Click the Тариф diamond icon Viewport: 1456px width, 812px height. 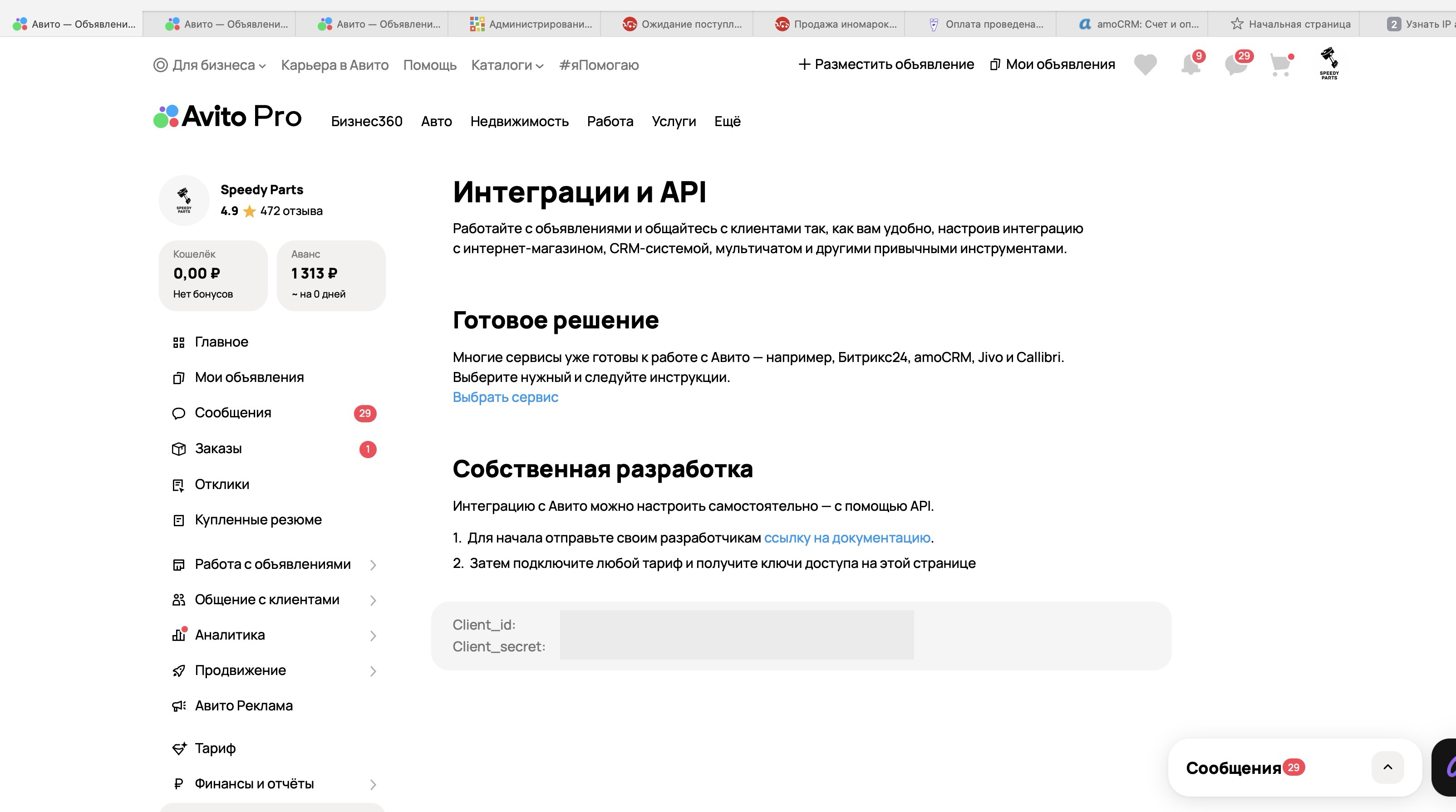179,748
